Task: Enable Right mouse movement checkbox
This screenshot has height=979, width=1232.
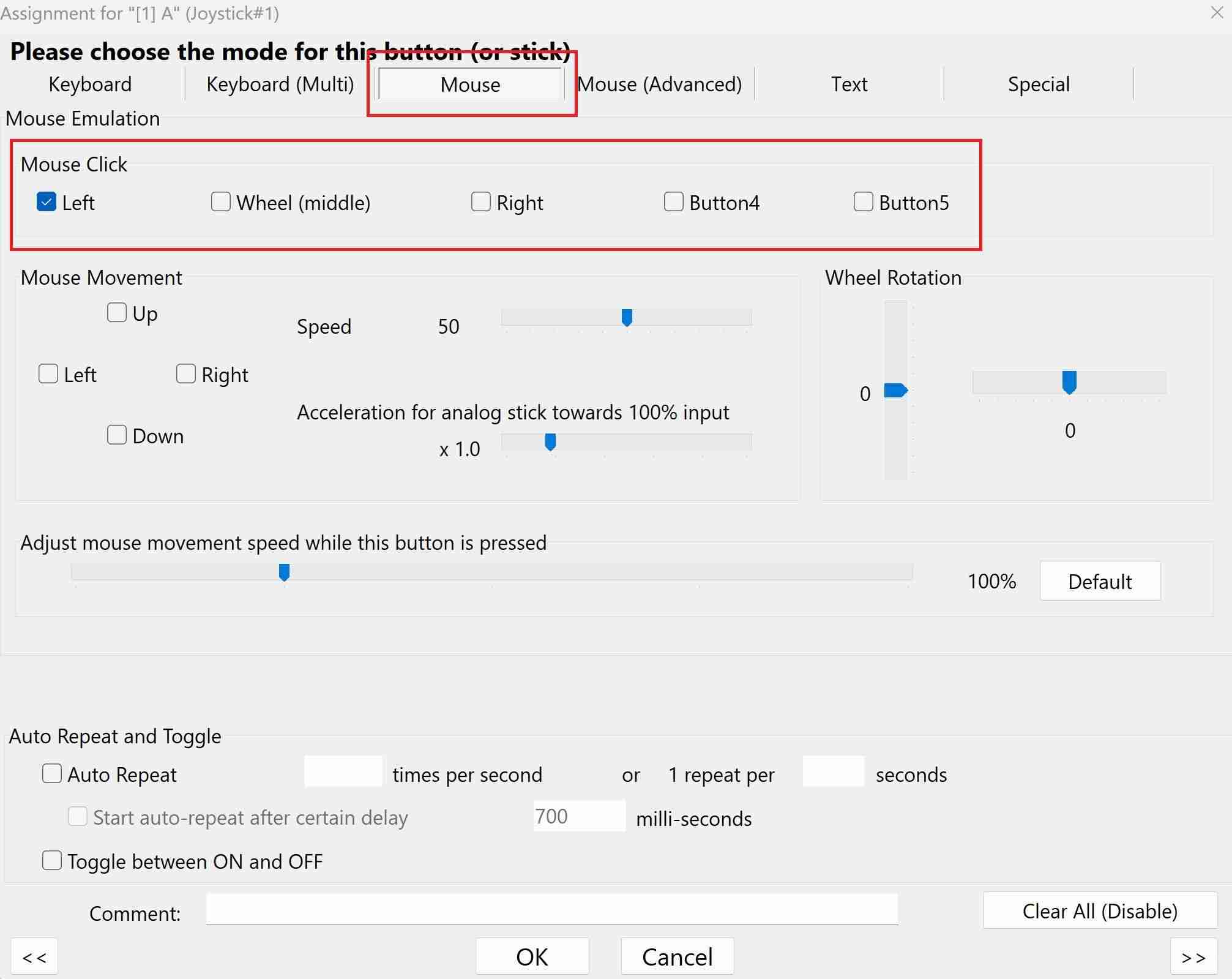Action: click(185, 373)
